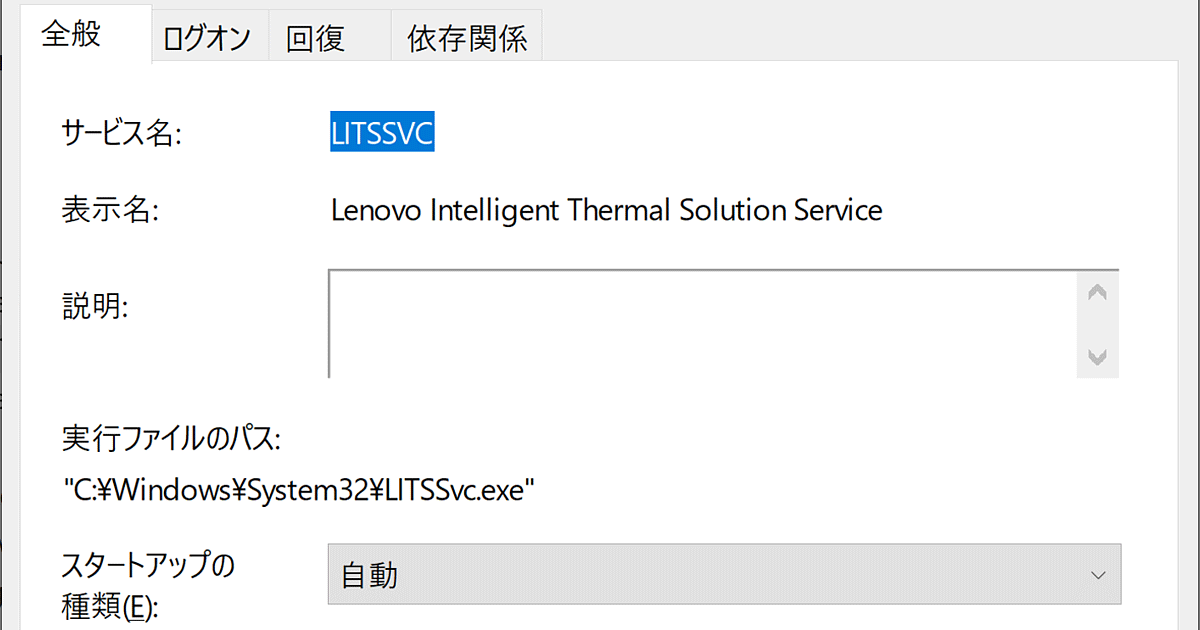The image size is (1200, 630).
Task: Click the description box scroll up arrow
Action: point(1097,293)
